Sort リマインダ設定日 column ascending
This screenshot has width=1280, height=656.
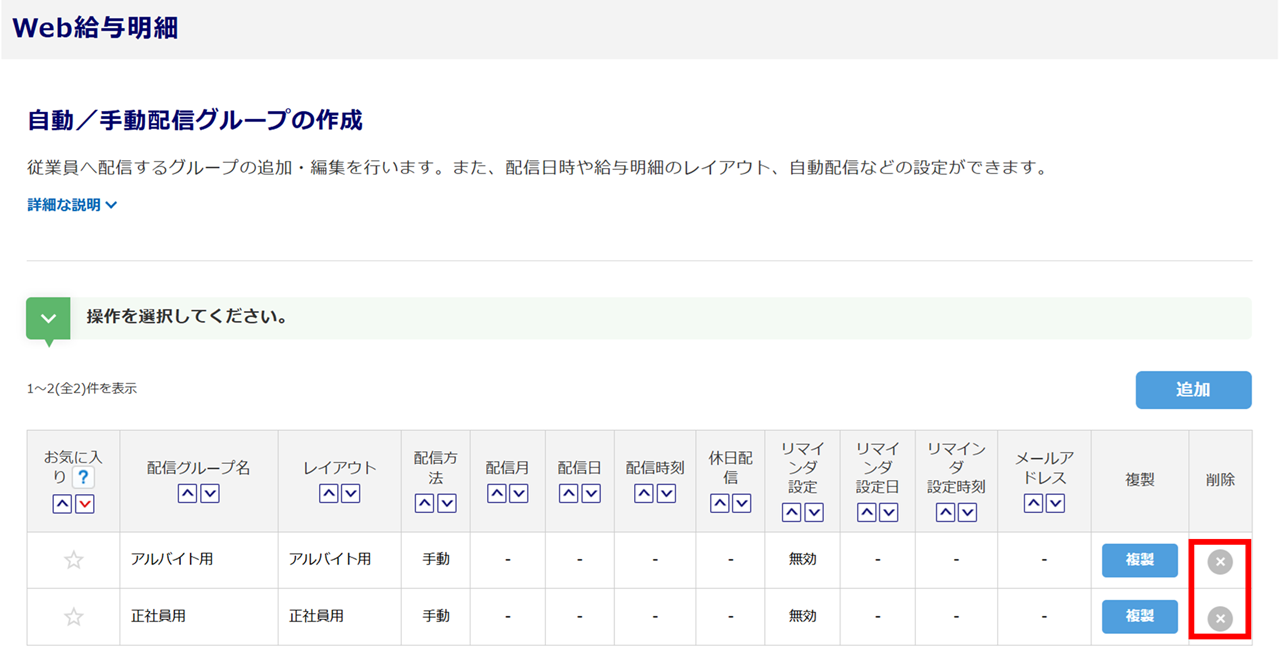[866, 512]
